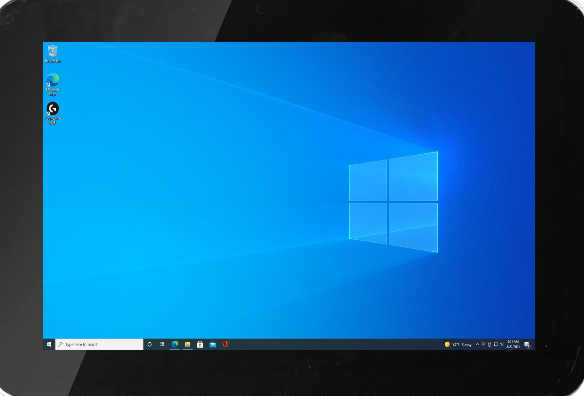Click the taskbar search box
This screenshot has height=396, width=584.
[99, 345]
